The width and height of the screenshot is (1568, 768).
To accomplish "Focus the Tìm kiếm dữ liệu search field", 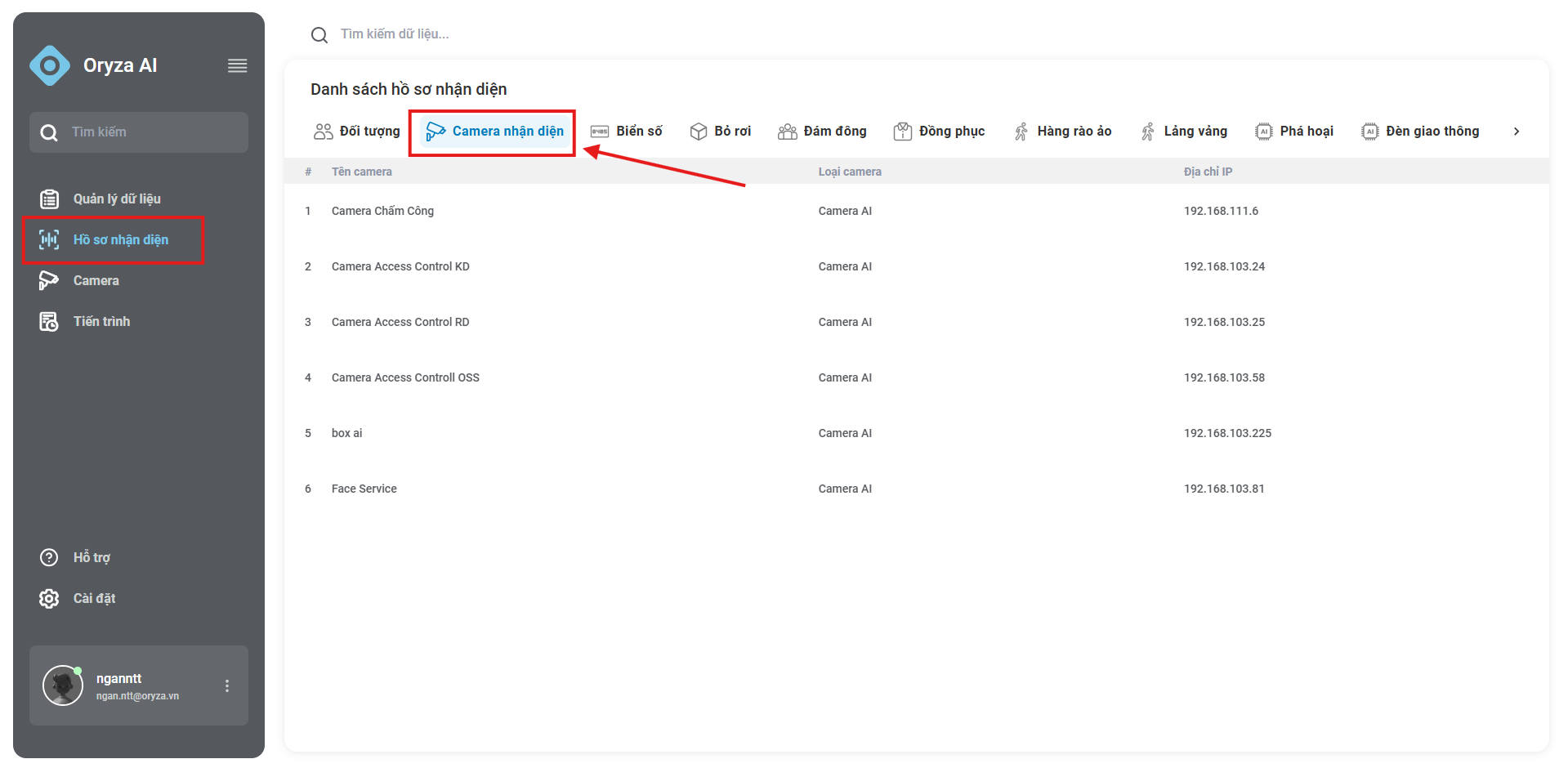I will coord(395,34).
